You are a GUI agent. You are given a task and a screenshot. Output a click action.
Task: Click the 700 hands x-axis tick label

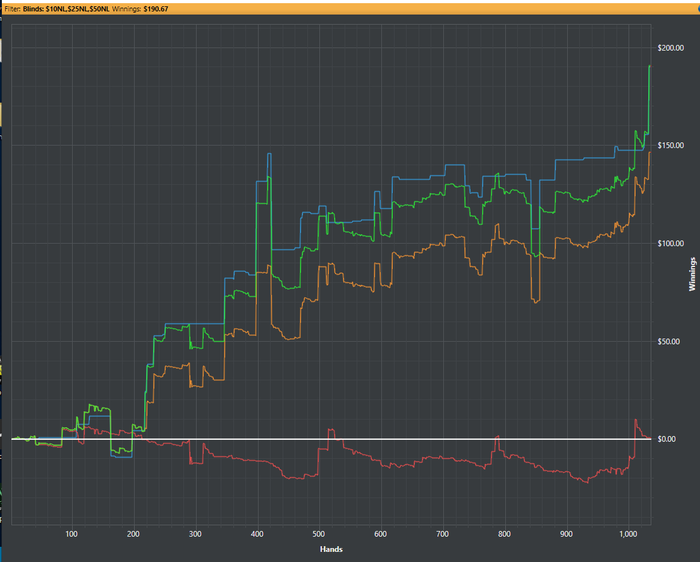point(442,534)
